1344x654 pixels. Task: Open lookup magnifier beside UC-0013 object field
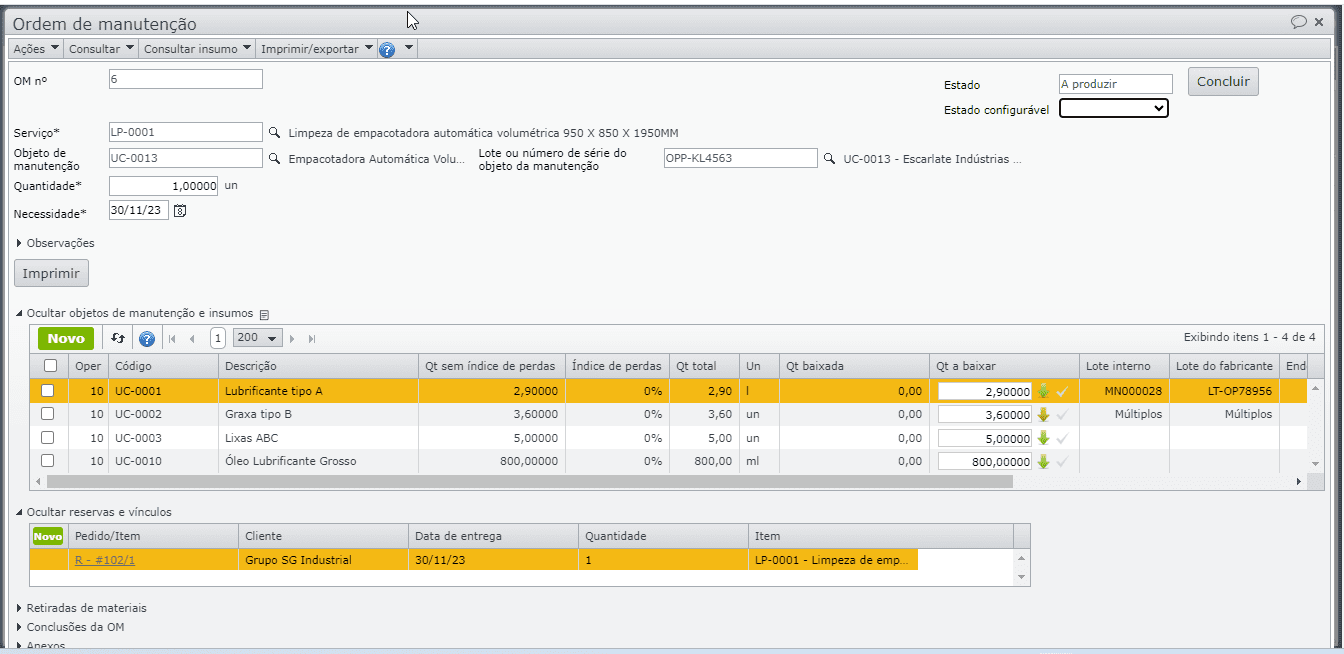(275, 158)
